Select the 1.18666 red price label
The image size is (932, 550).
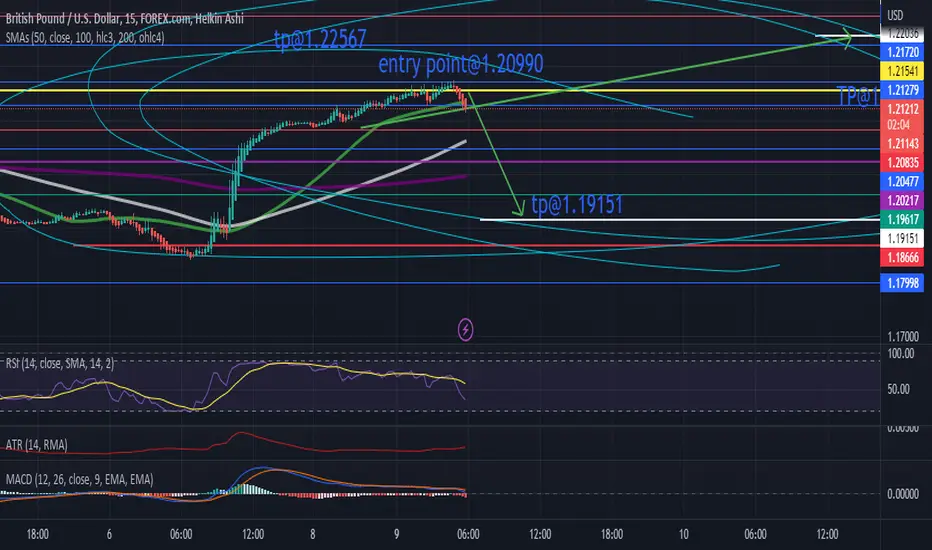902,258
